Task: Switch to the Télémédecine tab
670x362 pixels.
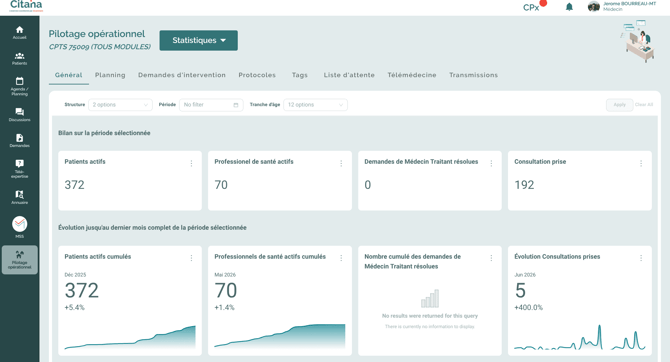Action: coord(412,75)
